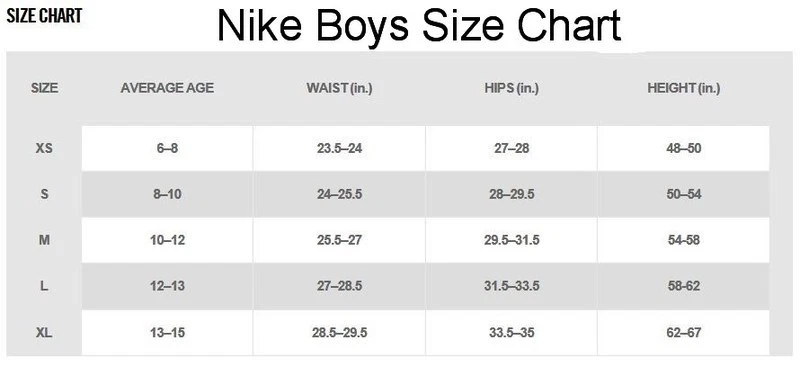Select the 27–28 hips cell
The image size is (800, 367).
click(x=511, y=149)
